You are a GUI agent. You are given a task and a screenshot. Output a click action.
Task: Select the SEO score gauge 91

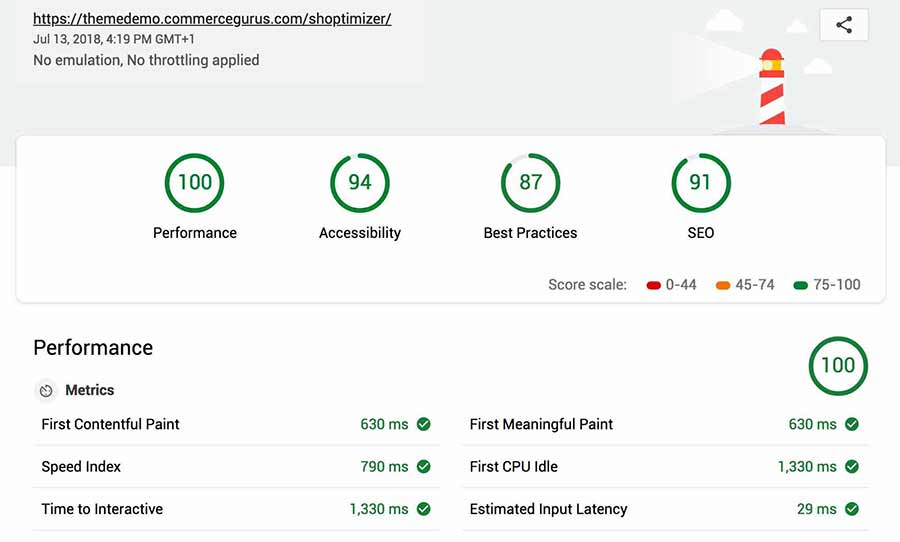(701, 183)
